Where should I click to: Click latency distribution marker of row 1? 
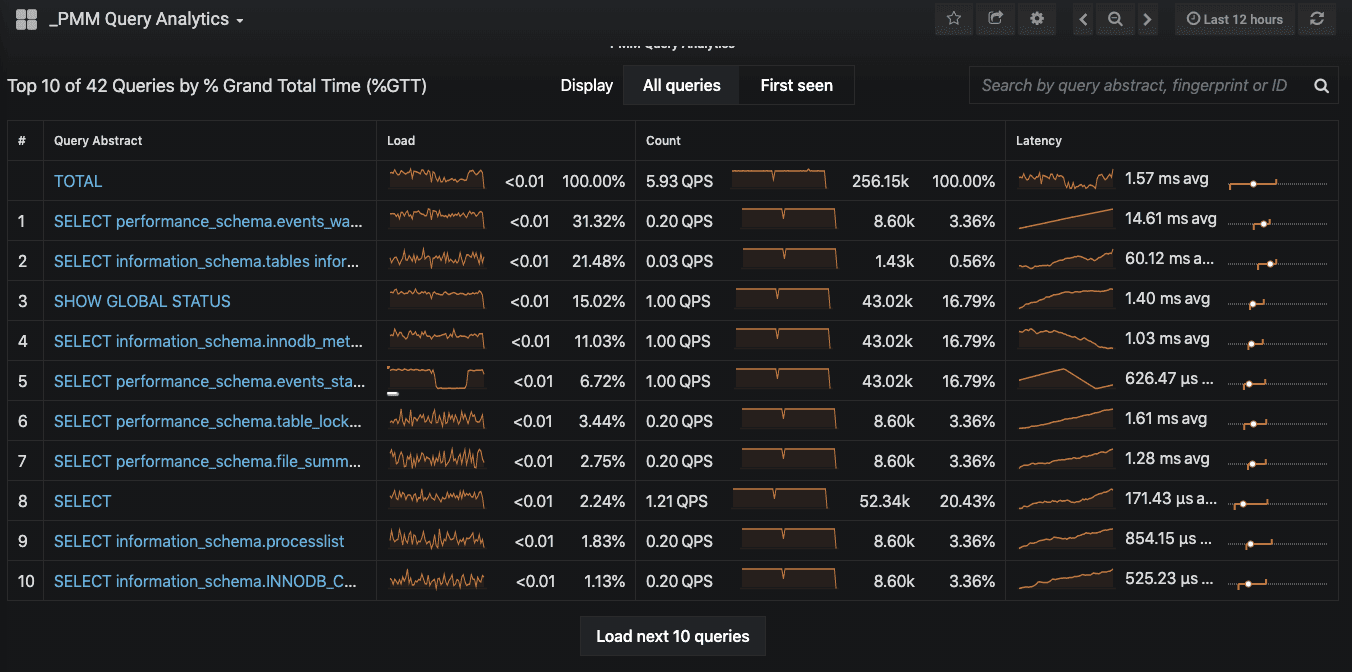(x=1265, y=224)
